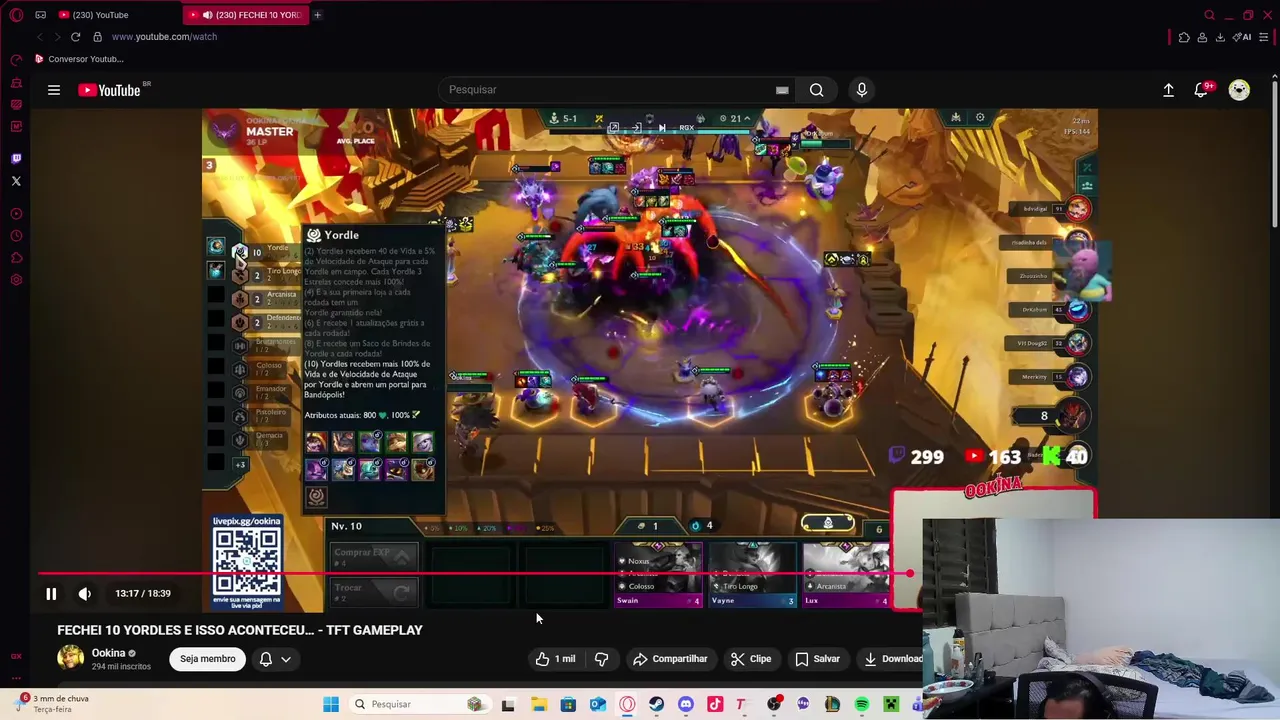Image resolution: width=1280 pixels, height=720 pixels.
Task: Open the YouTube create upload button
Action: coord(1168,90)
